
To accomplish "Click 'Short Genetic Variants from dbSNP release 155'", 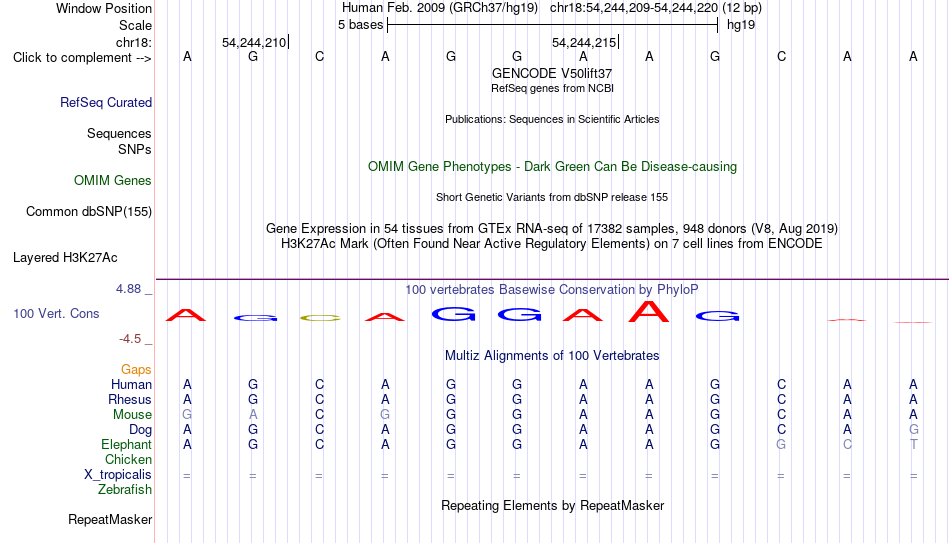I will tap(552, 198).
